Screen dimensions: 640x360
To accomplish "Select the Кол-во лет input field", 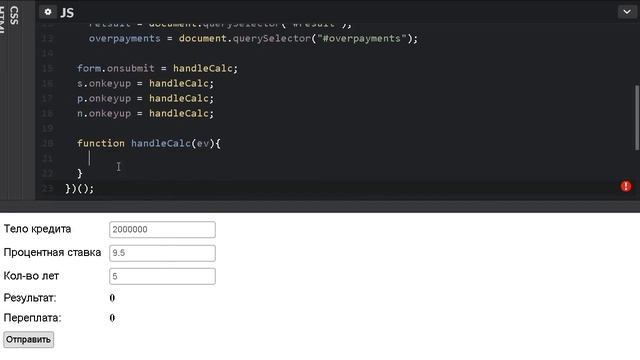I will 162,276.
